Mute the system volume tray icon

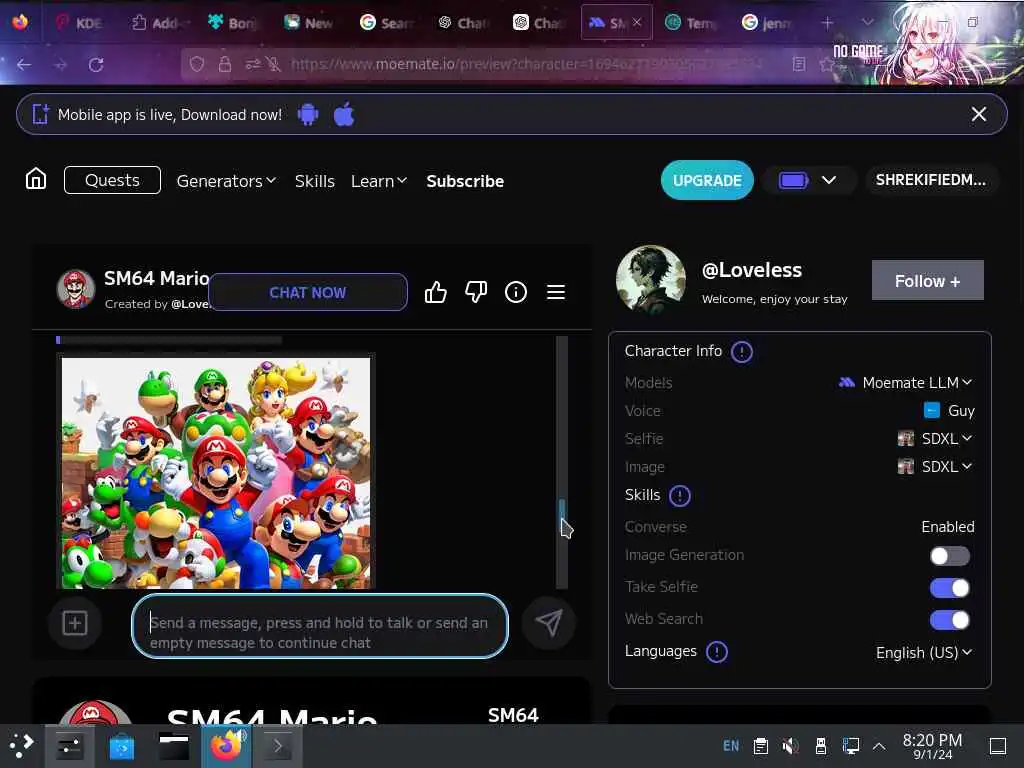pos(790,746)
